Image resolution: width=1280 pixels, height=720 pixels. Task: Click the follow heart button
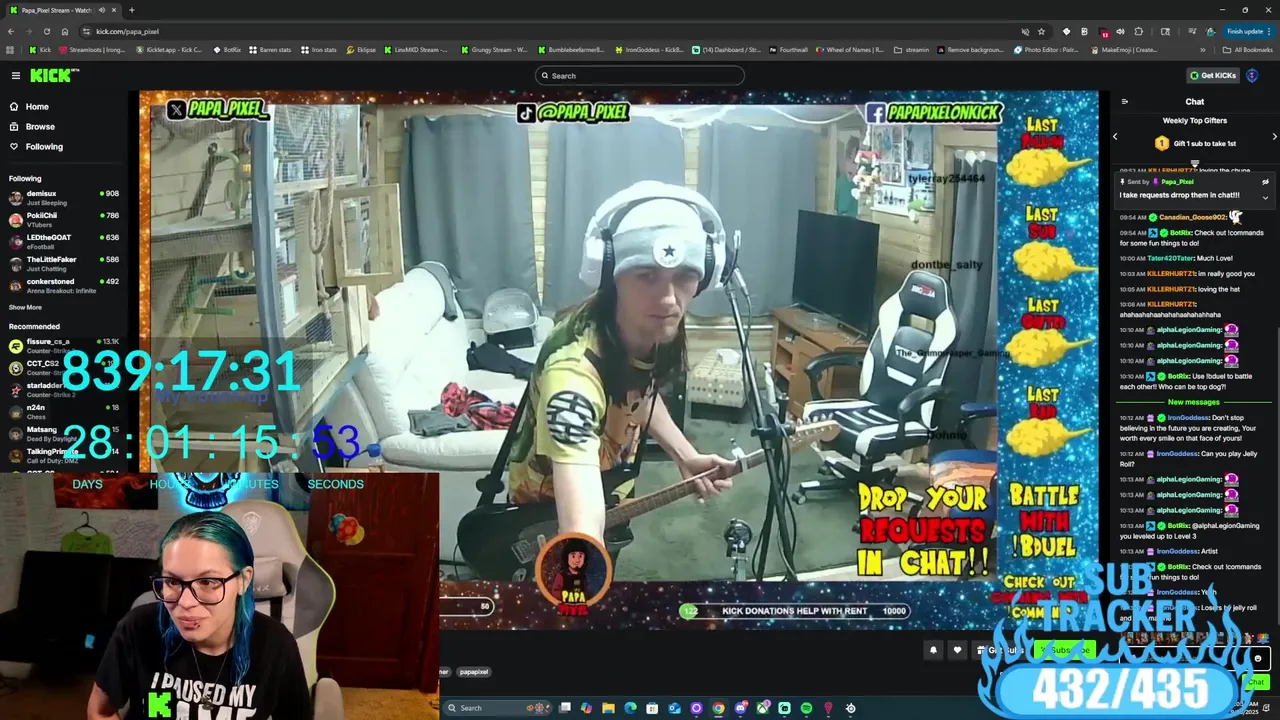[957, 650]
